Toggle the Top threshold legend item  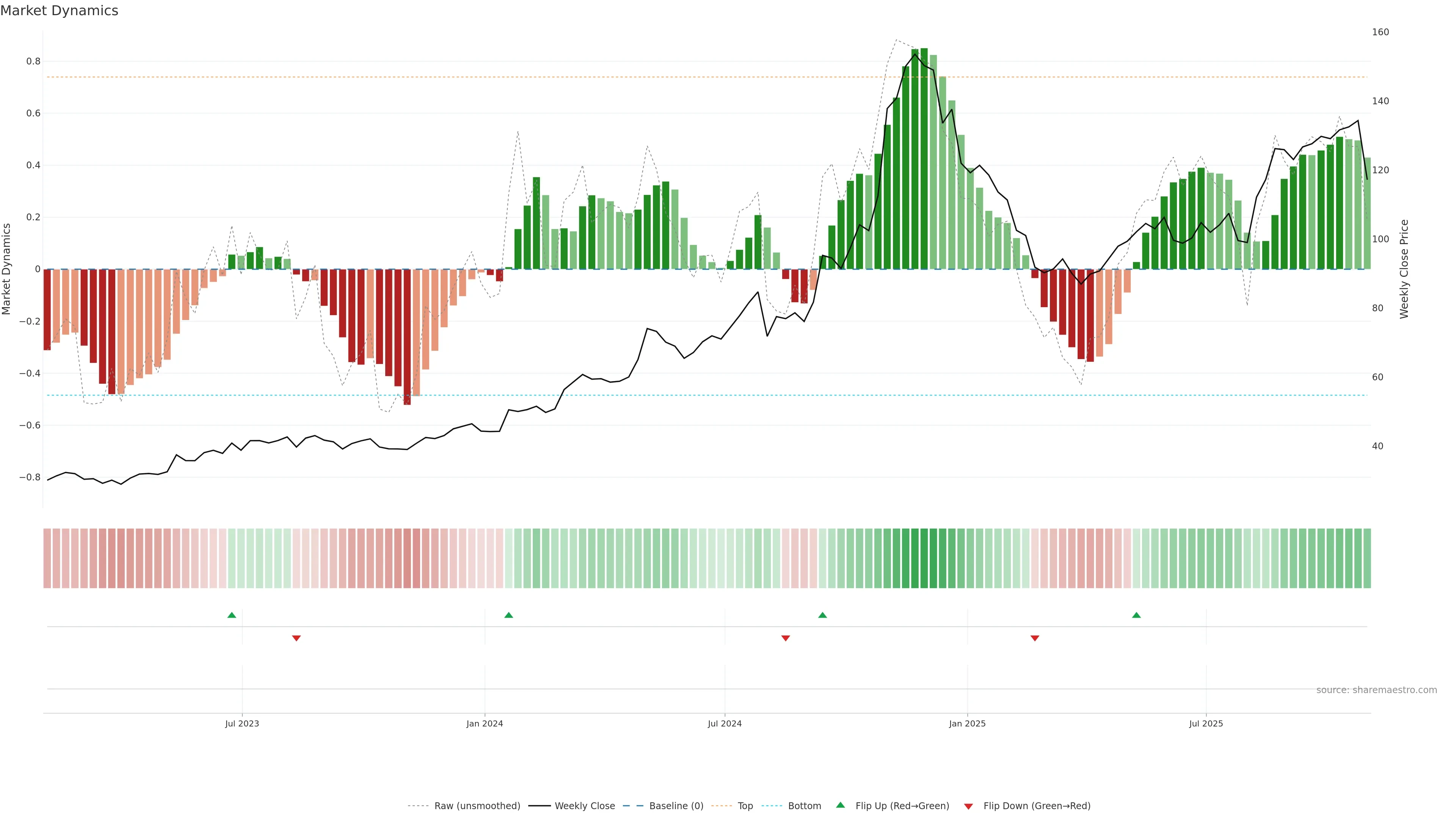tap(745, 806)
